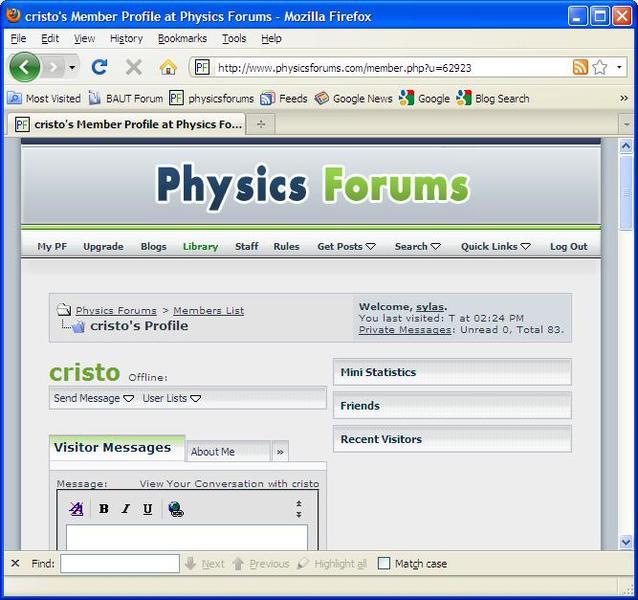Expand the Get Posts dropdown menu
Image resolution: width=638 pixels, height=600 pixels.
pos(346,247)
